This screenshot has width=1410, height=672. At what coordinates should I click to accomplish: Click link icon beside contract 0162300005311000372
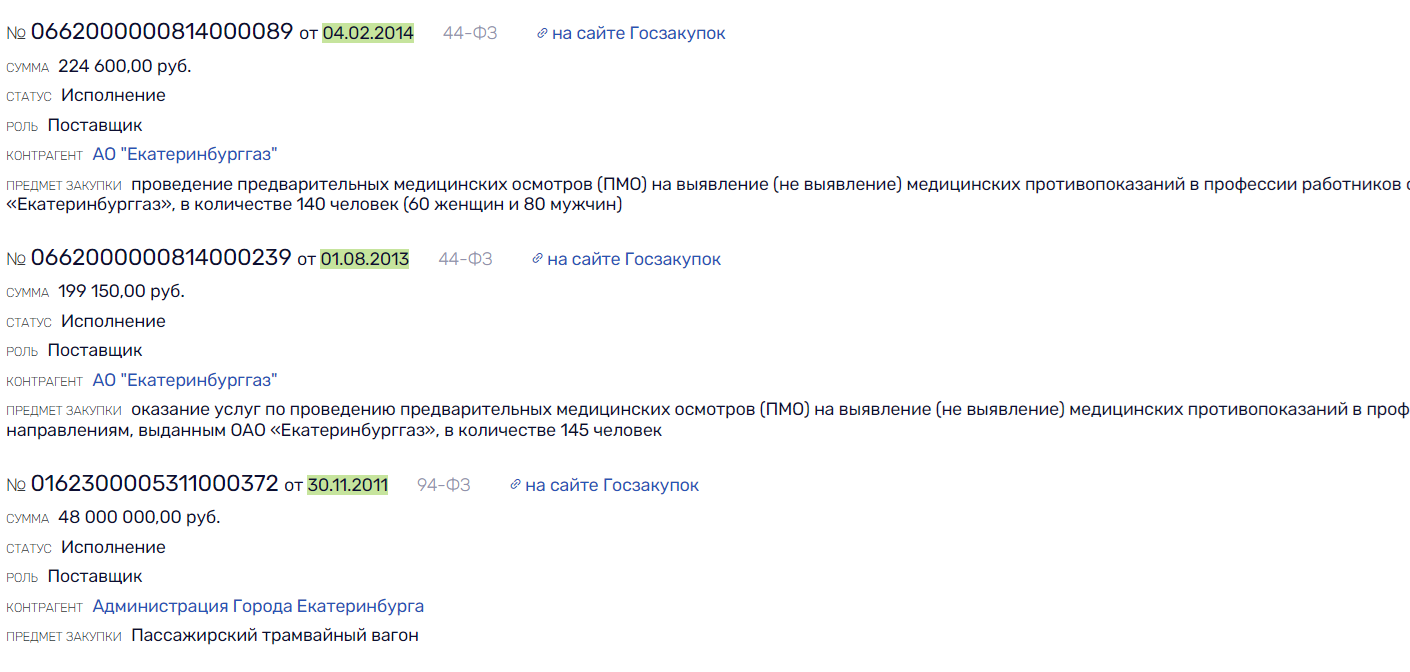pos(515,486)
